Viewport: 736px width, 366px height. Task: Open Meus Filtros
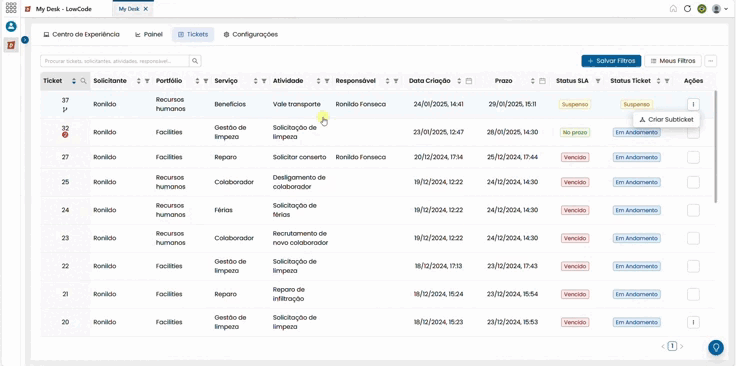tap(673, 61)
